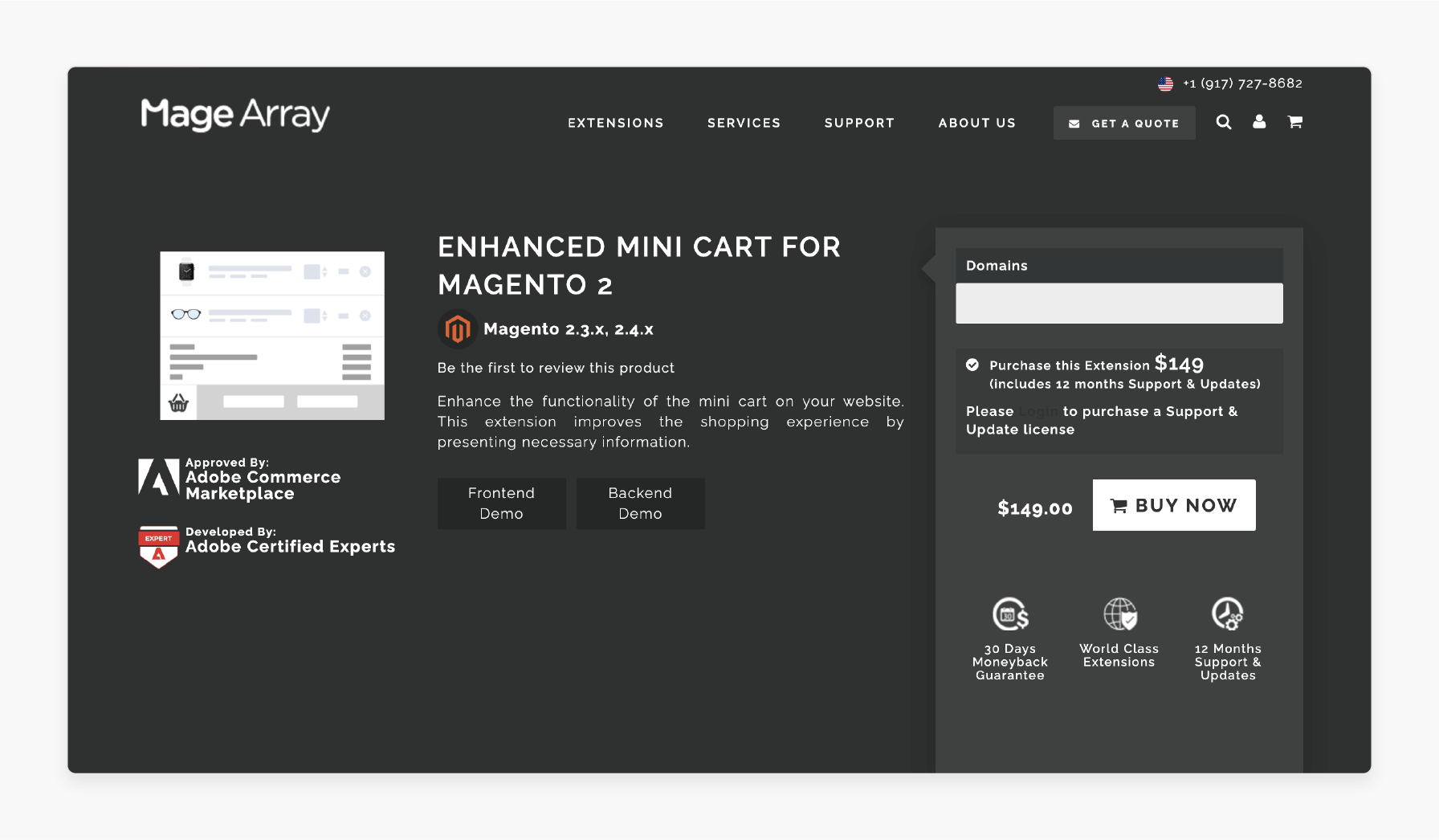
Task: Click the Magento 2.3.x, 2.4.x version text
Action: [569, 329]
